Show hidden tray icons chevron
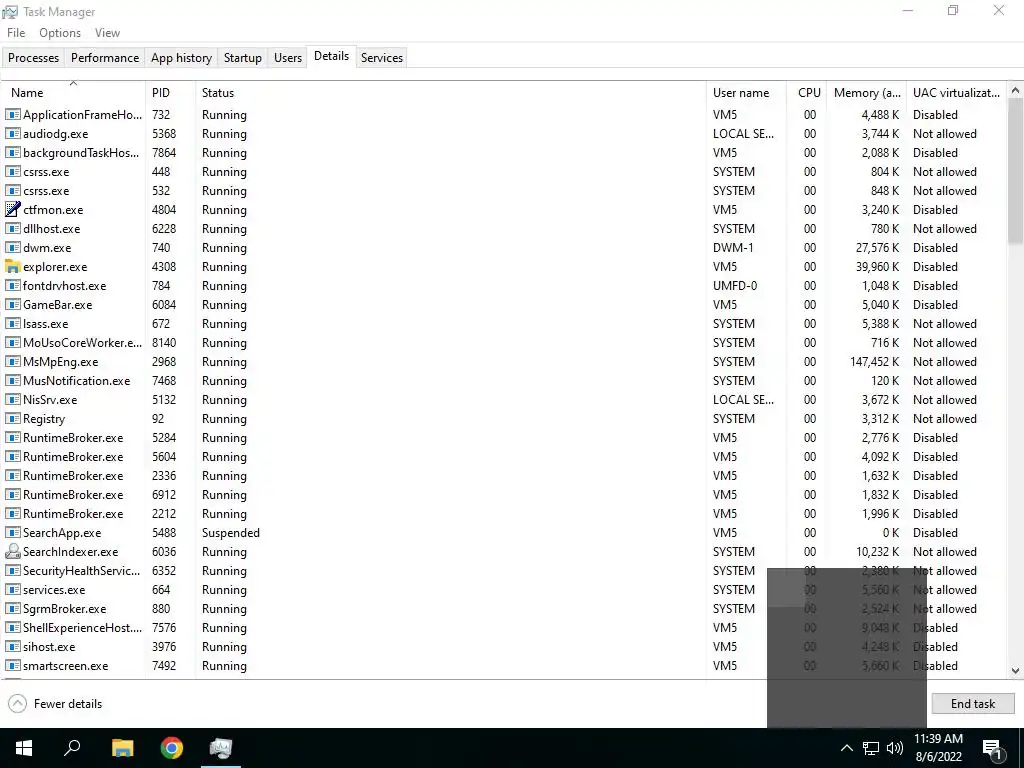Screen dimensions: 1024x768 tap(846, 748)
